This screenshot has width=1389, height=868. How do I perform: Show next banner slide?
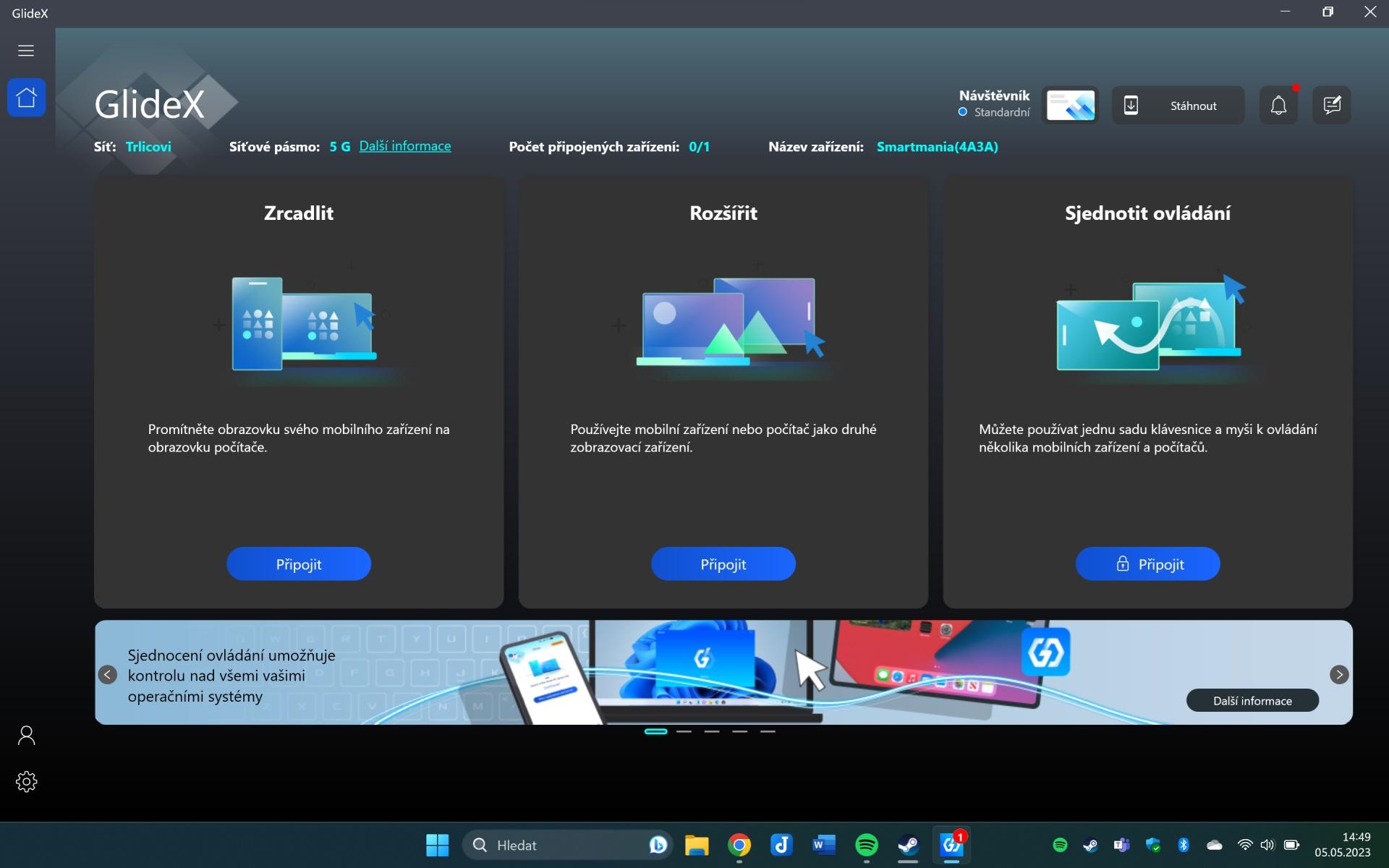tap(1339, 674)
